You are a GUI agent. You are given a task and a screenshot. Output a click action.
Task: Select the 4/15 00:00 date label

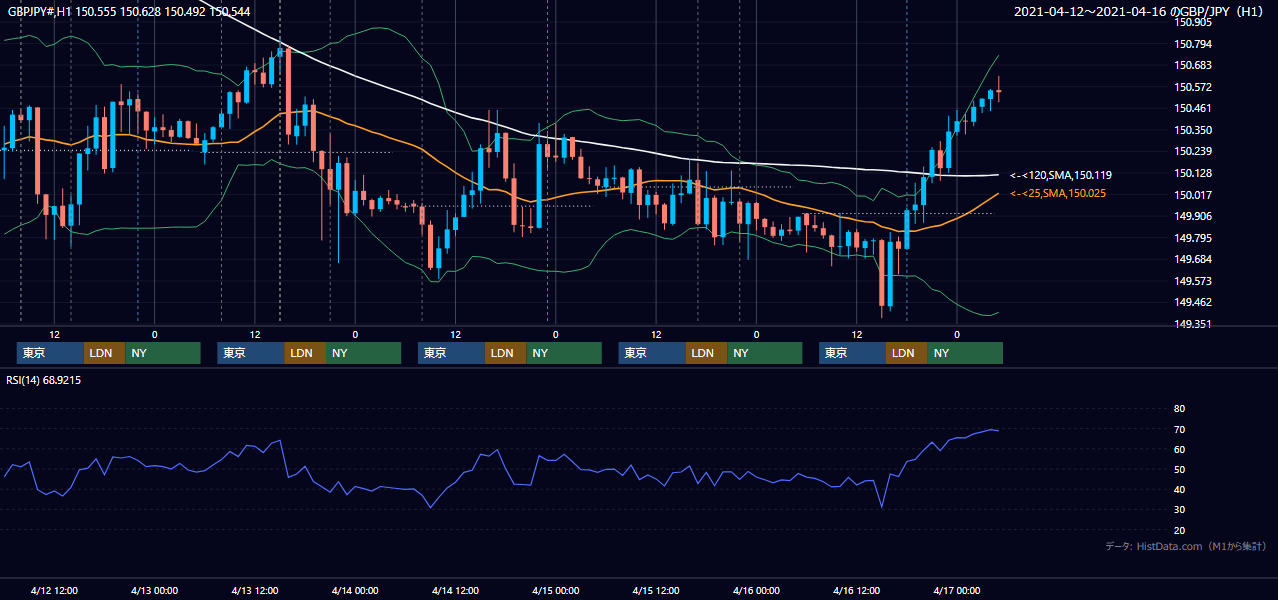point(555,591)
